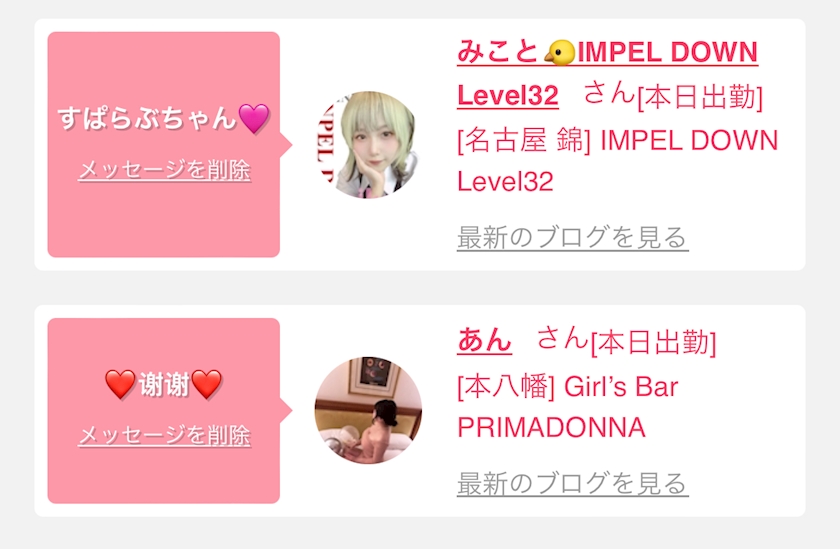Click the underlined Level32 name link
This screenshot has height=549, width=840.
click(508, 96)
